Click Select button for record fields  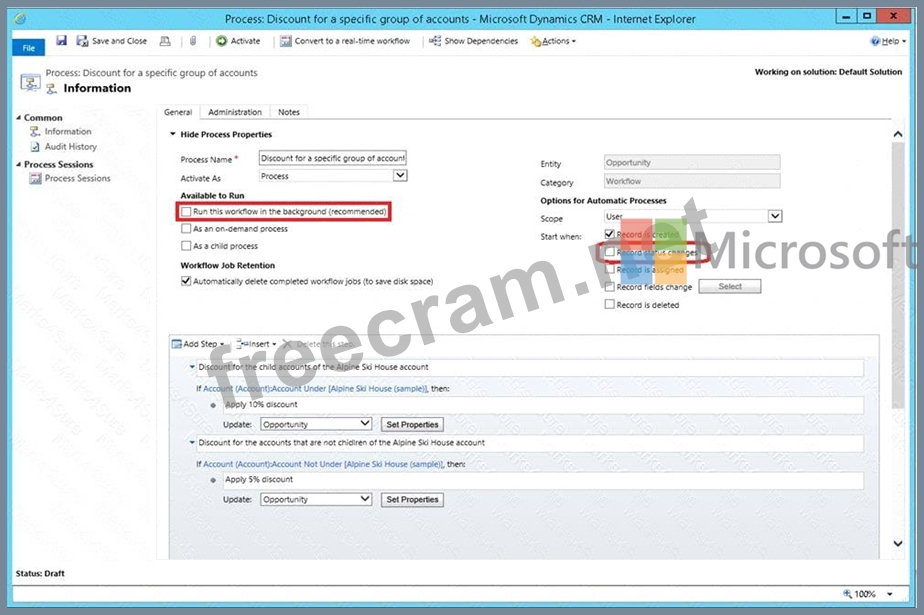[730, 286]
